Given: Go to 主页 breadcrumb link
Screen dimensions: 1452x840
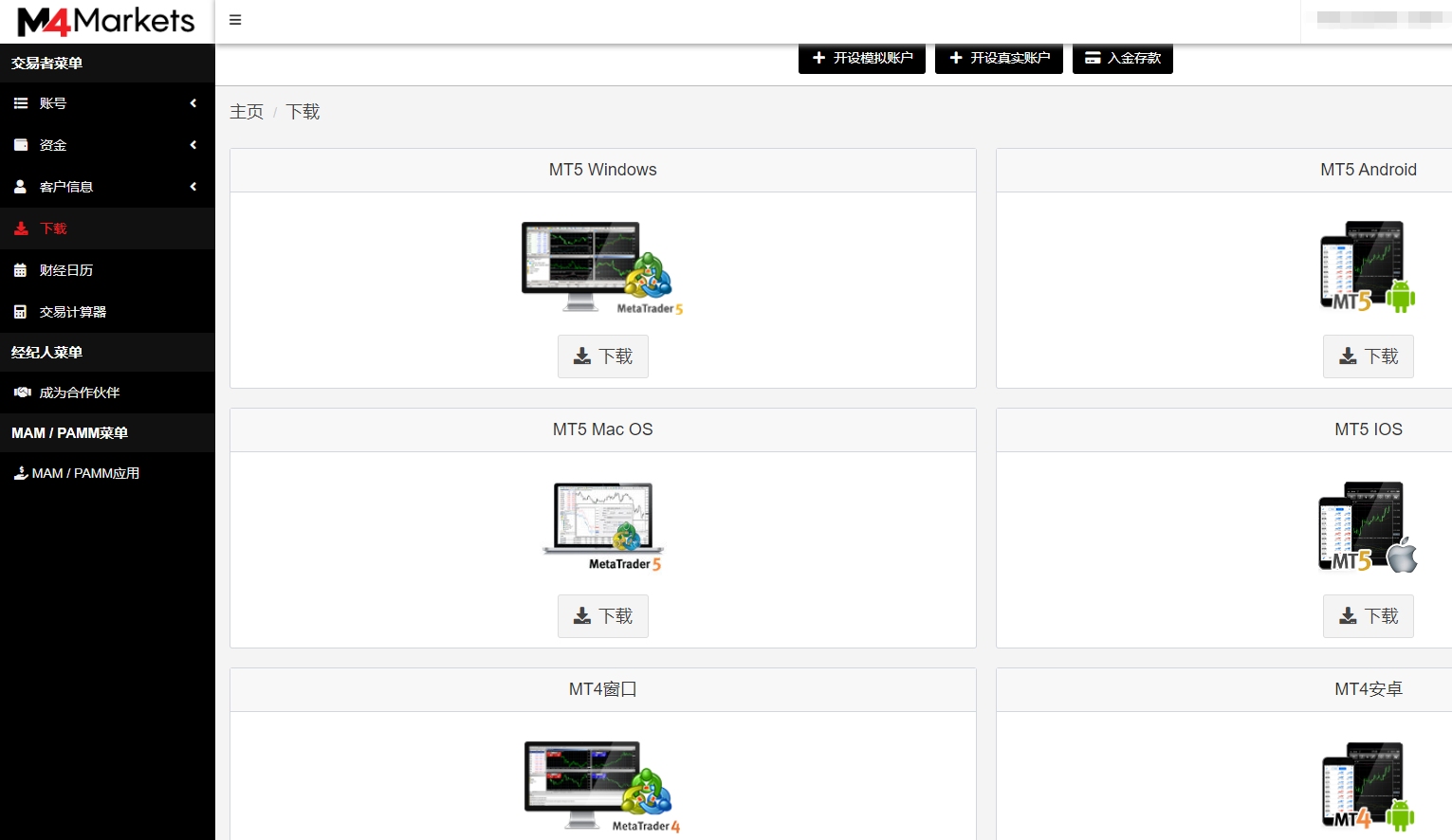Looking at the screenshot, I should click(247, 112).
